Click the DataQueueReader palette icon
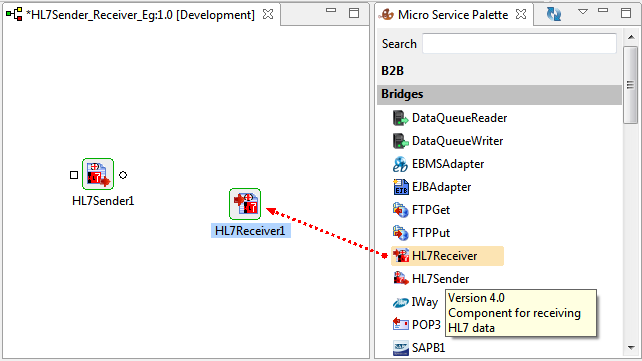The width and height of the screenshot is (642, 361). point(400,118)
